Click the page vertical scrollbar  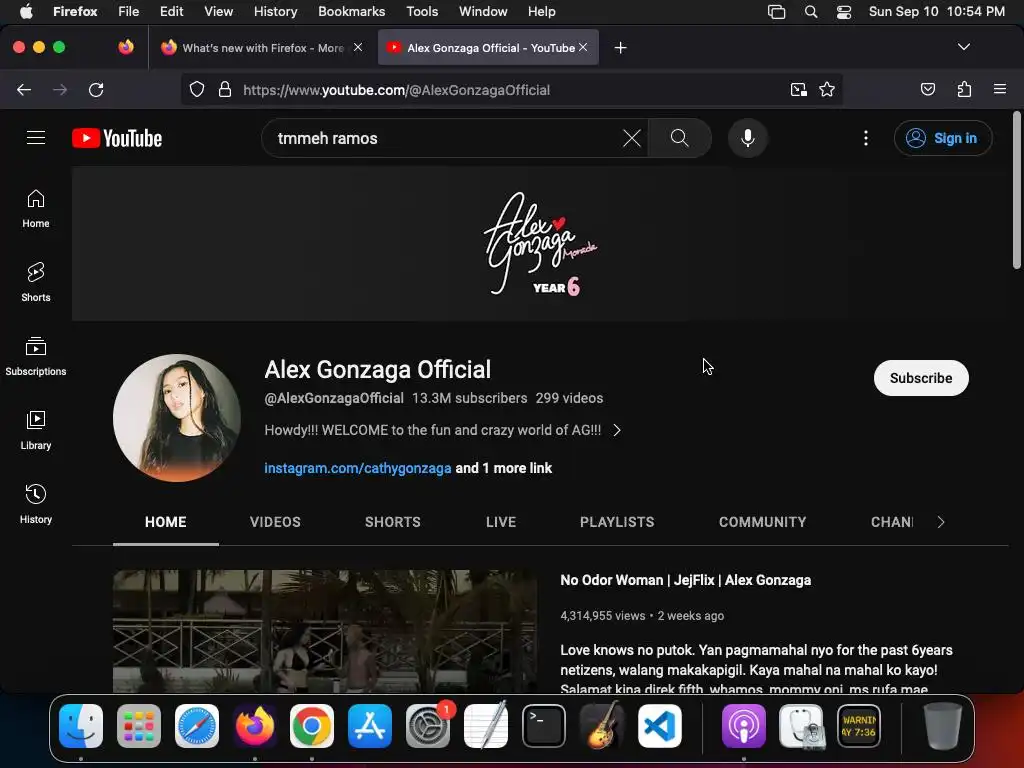pos(1016,190)
